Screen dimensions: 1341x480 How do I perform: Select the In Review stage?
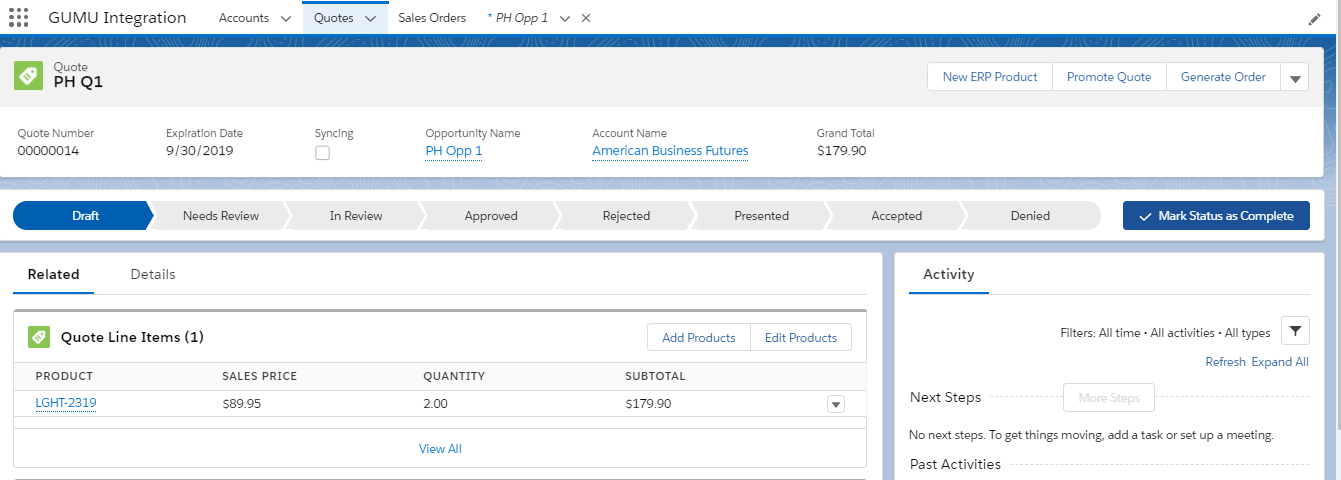click(356, 216)
